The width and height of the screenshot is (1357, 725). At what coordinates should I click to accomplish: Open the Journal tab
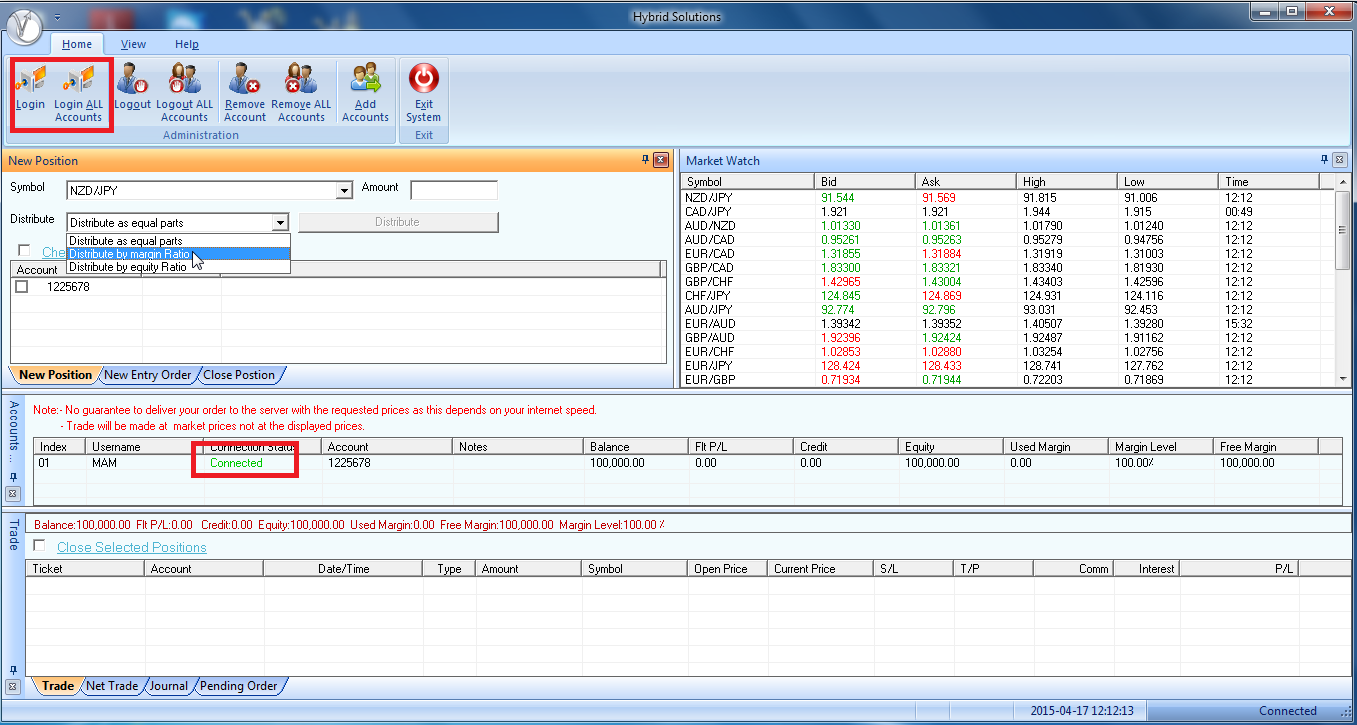click(169, 686)
